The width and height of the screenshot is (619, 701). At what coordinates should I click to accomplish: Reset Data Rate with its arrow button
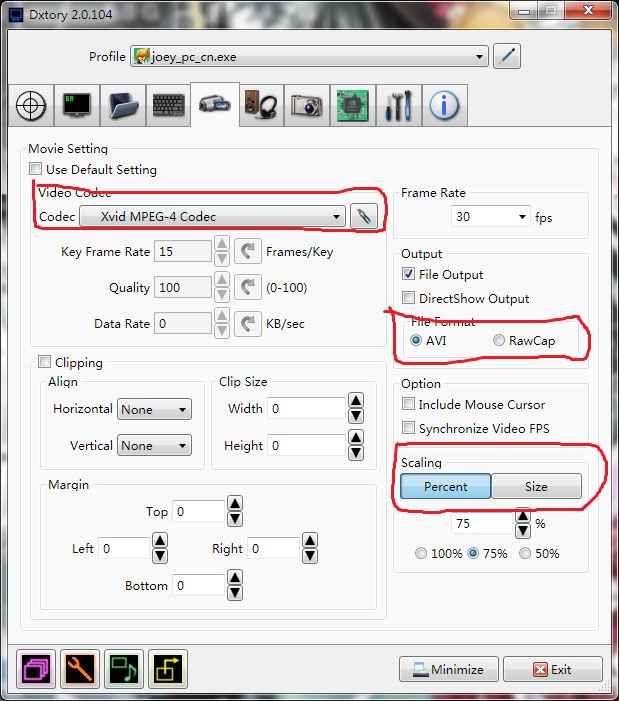pyautogui.click(x=248, y=323)
